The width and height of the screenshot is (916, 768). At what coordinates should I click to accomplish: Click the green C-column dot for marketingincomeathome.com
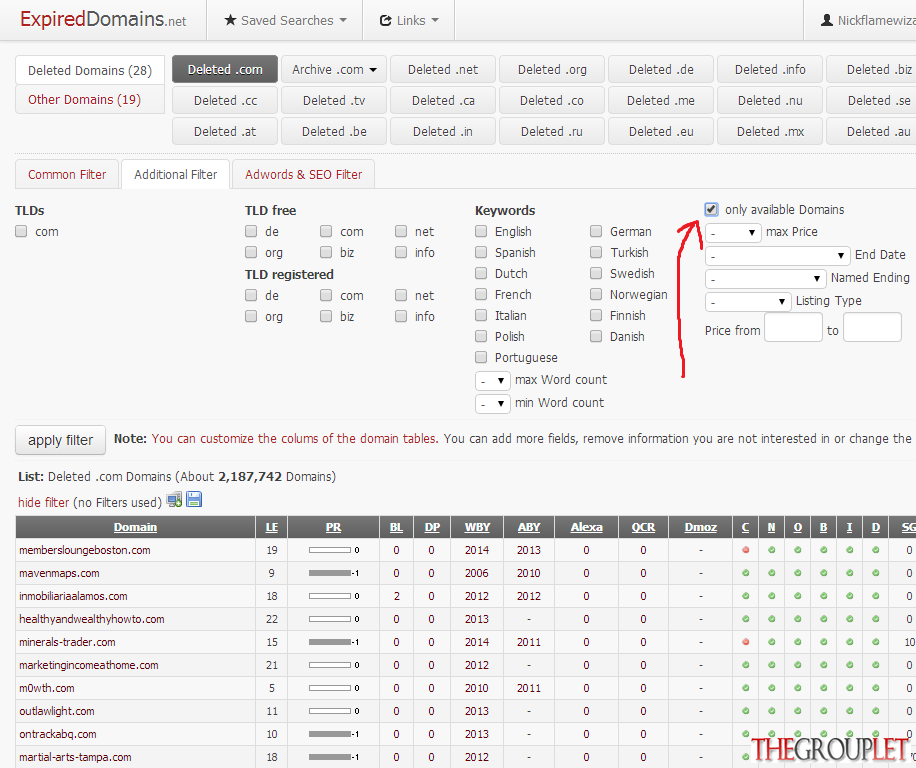coord(745,665)
